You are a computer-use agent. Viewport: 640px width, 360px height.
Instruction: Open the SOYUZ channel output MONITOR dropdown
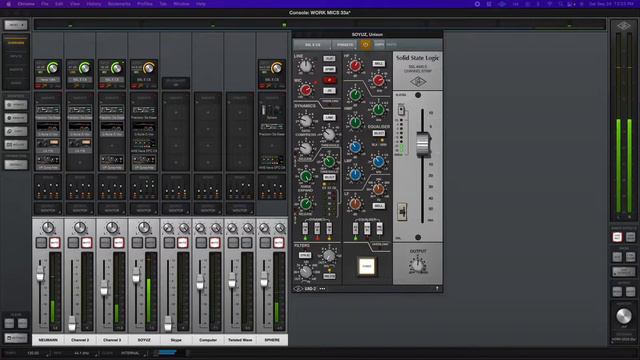(x=144, y=209)
